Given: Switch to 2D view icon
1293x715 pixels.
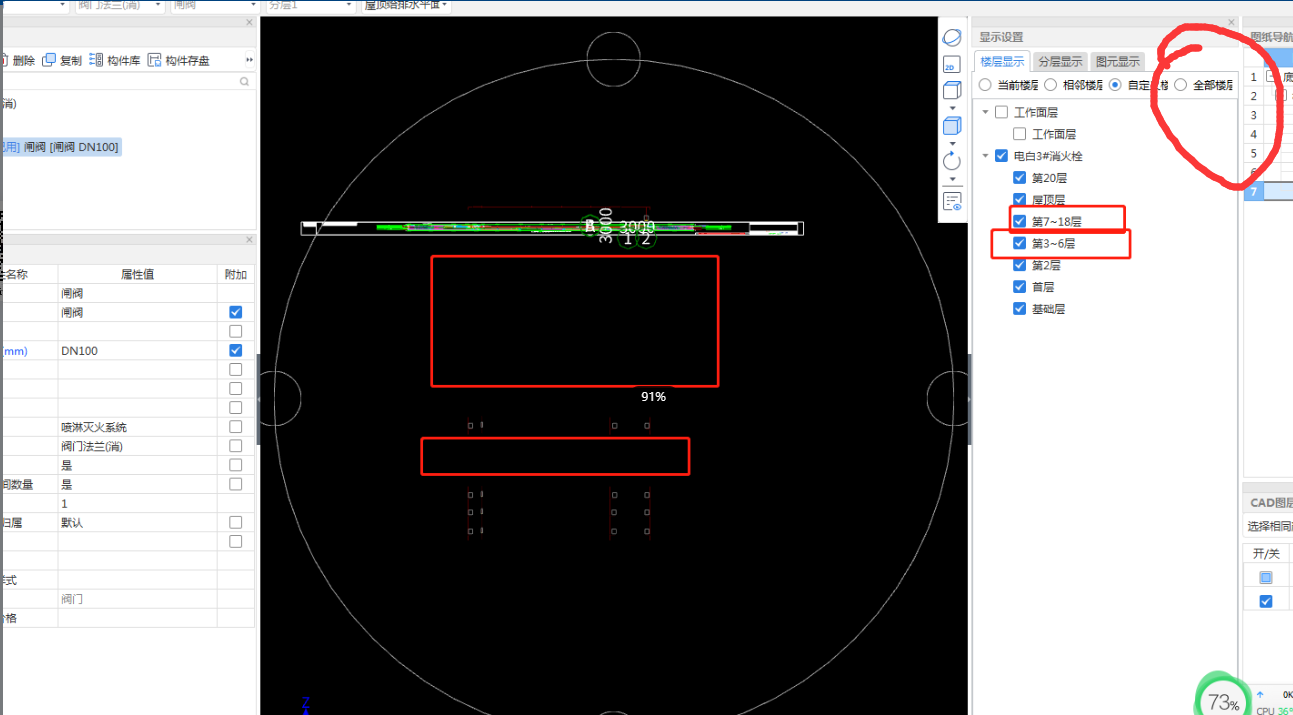Looking at the screenshot, I should pos(952,65).
